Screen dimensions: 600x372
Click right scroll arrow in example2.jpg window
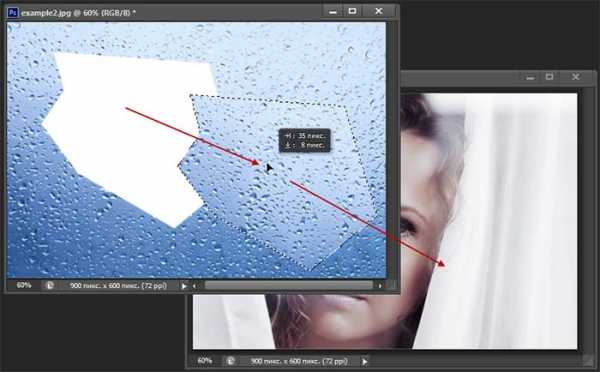coord(380,286)
